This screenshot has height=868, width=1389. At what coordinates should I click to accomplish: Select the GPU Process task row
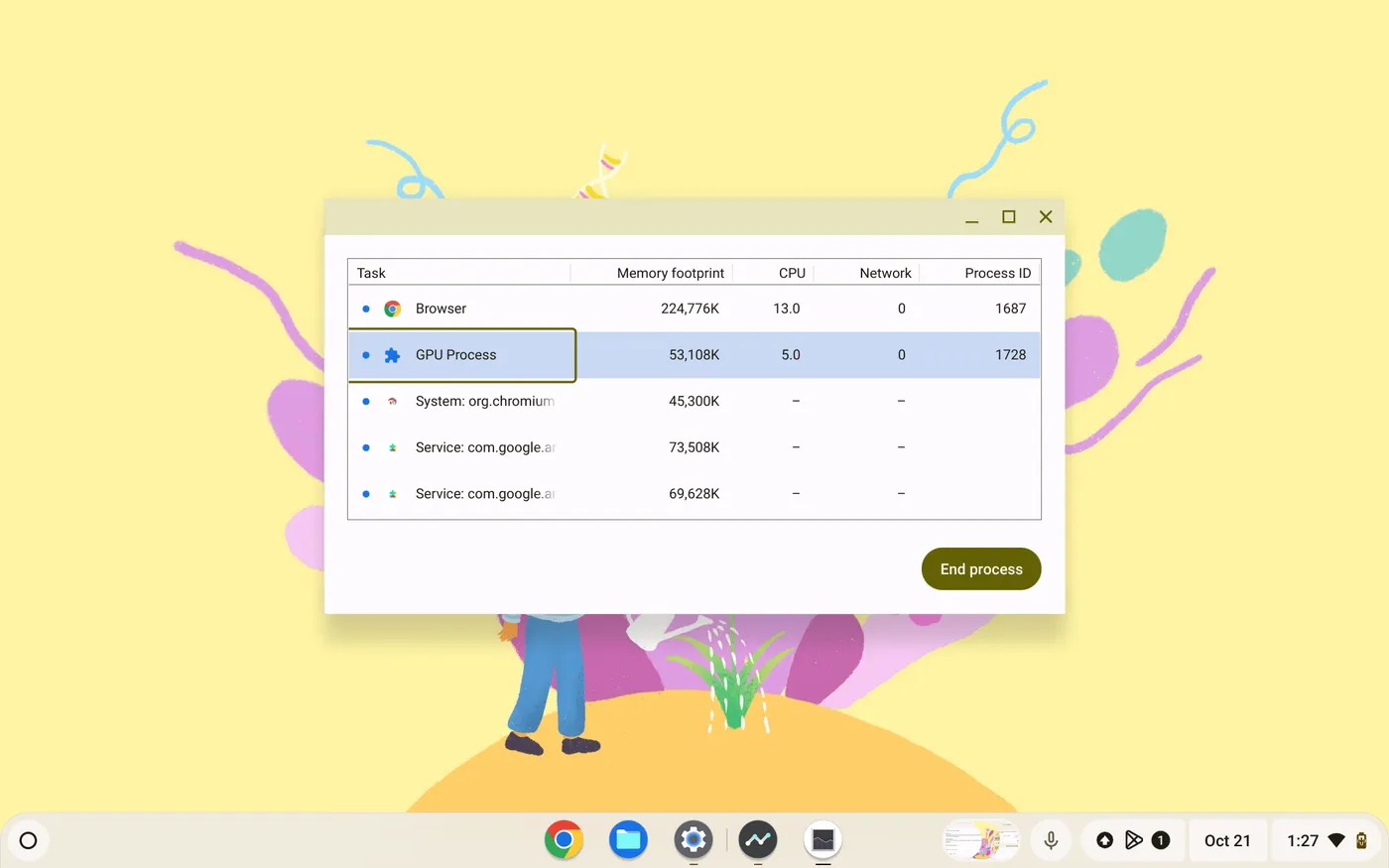point(694,355)
